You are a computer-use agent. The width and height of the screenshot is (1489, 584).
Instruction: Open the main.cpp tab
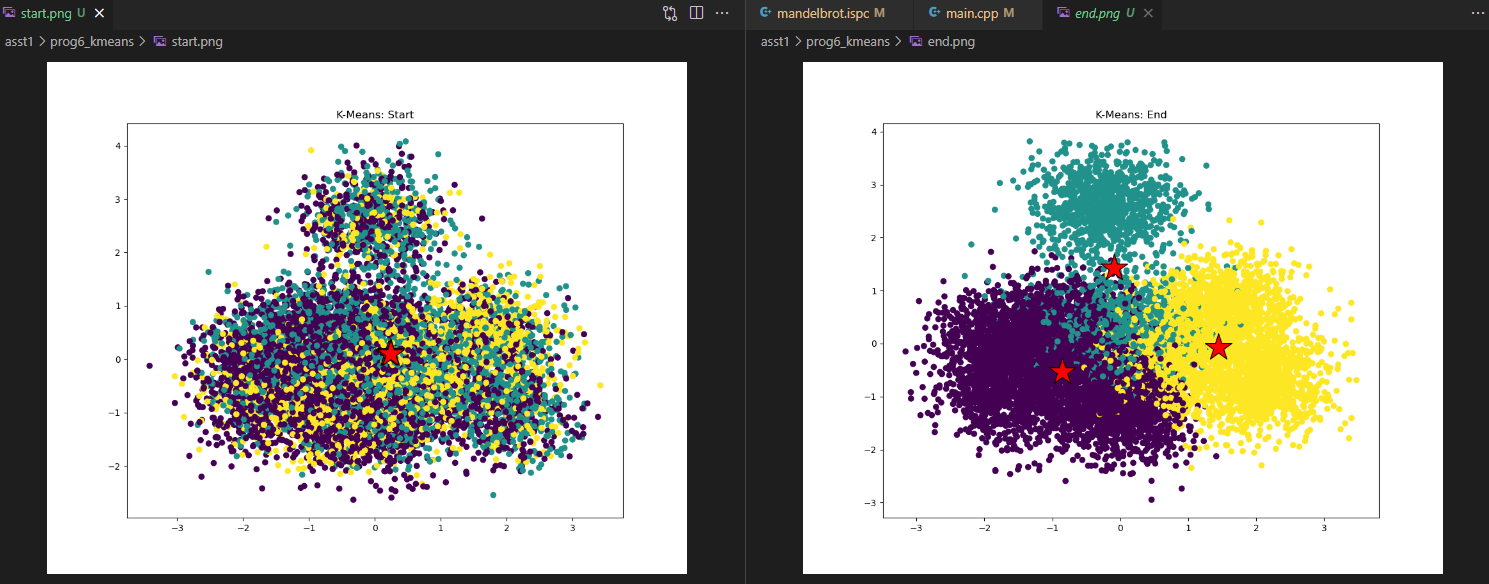(x=978, y=13)
